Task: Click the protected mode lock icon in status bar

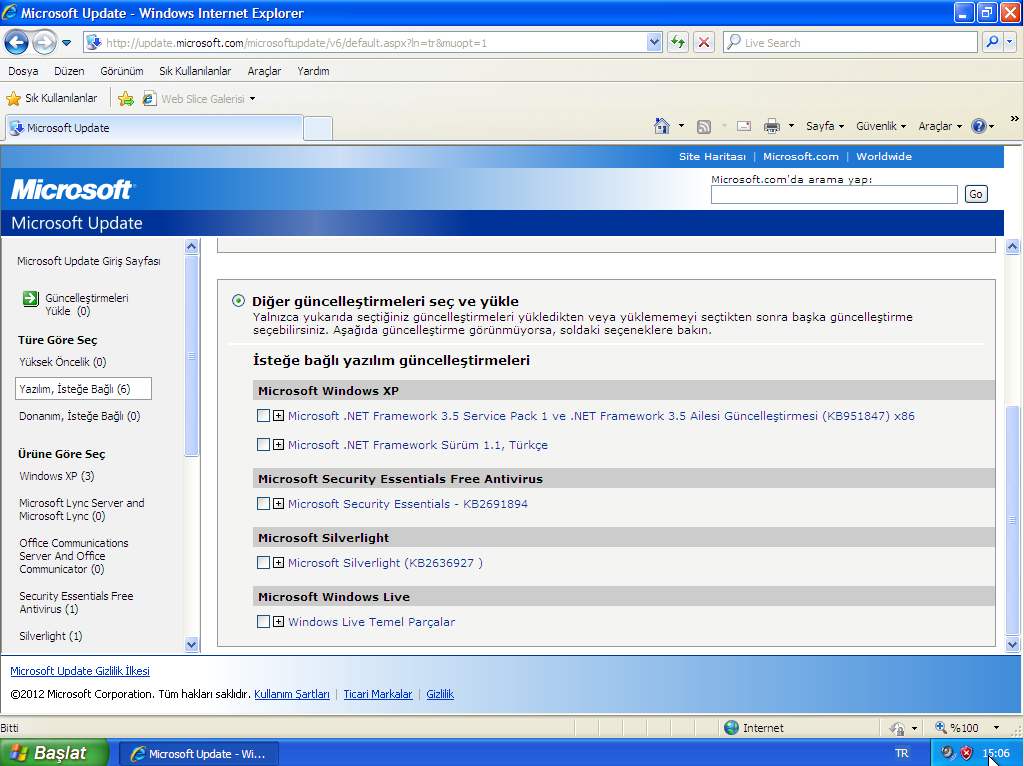Action: pos(898,727)
